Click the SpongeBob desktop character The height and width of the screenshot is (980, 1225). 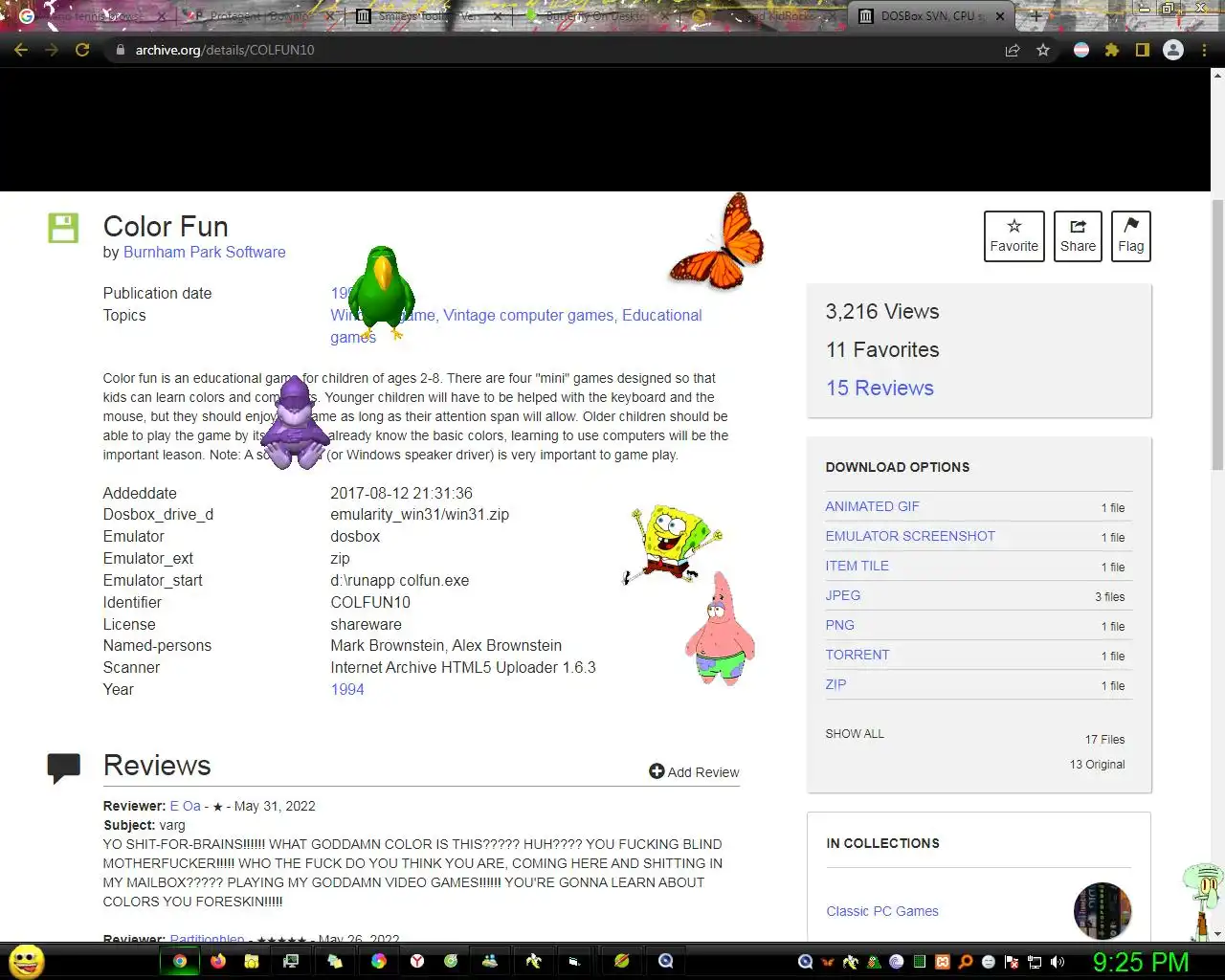[x=672, y=544]
